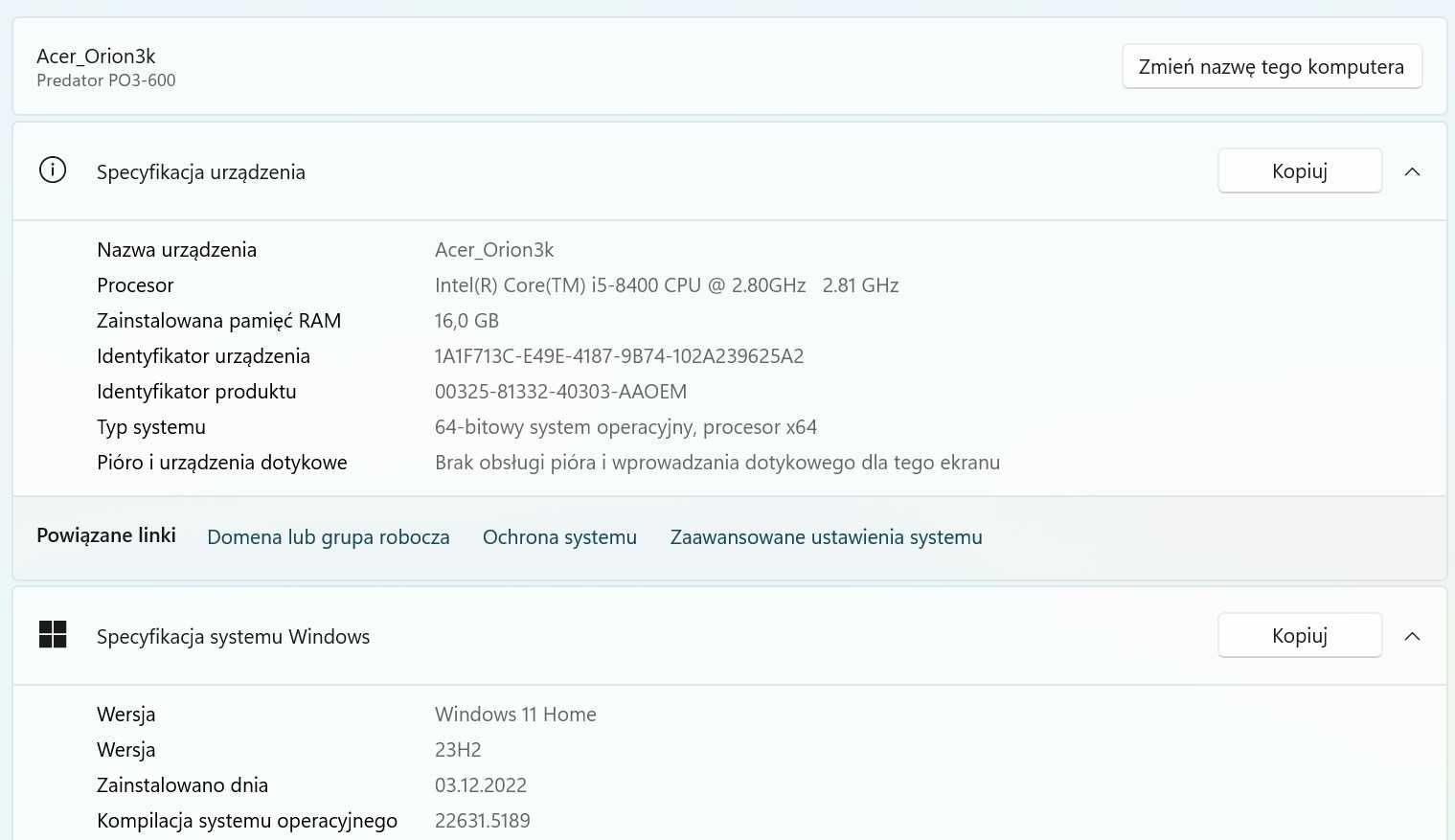The image size is (1455, 840).
Task: Click the Windows 11 Home value
Action: click(515, 715)
